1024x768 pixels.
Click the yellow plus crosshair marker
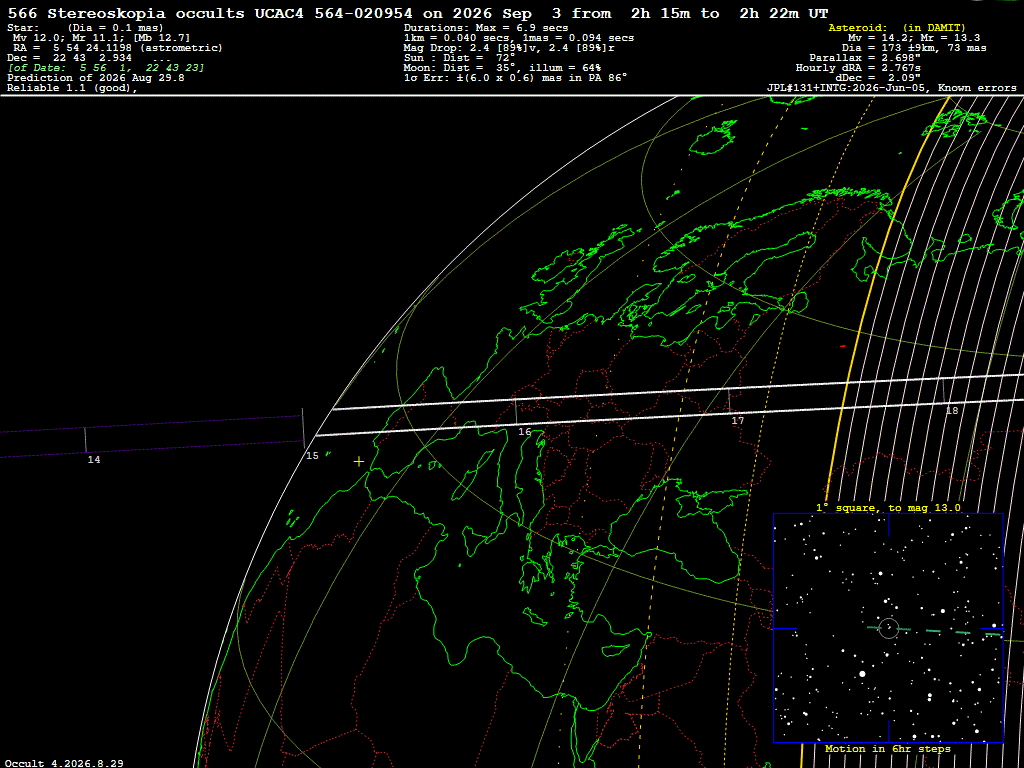(x=359, y=462)
